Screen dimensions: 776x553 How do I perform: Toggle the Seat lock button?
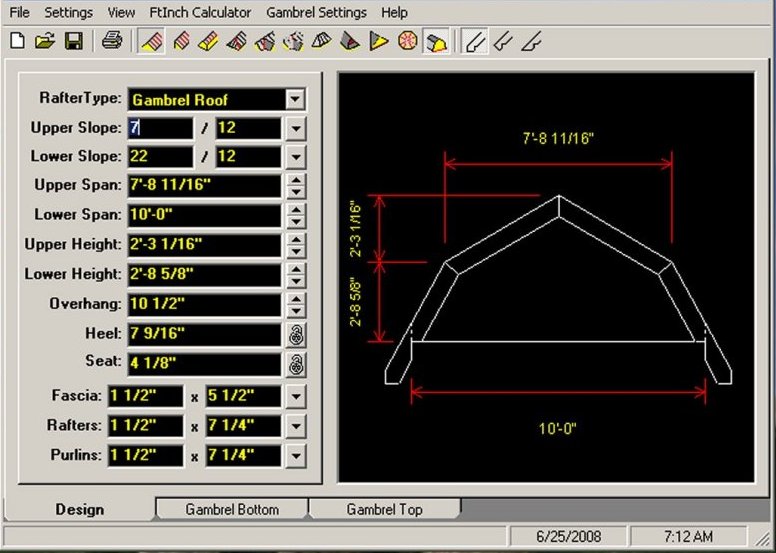tap(296, 364)
